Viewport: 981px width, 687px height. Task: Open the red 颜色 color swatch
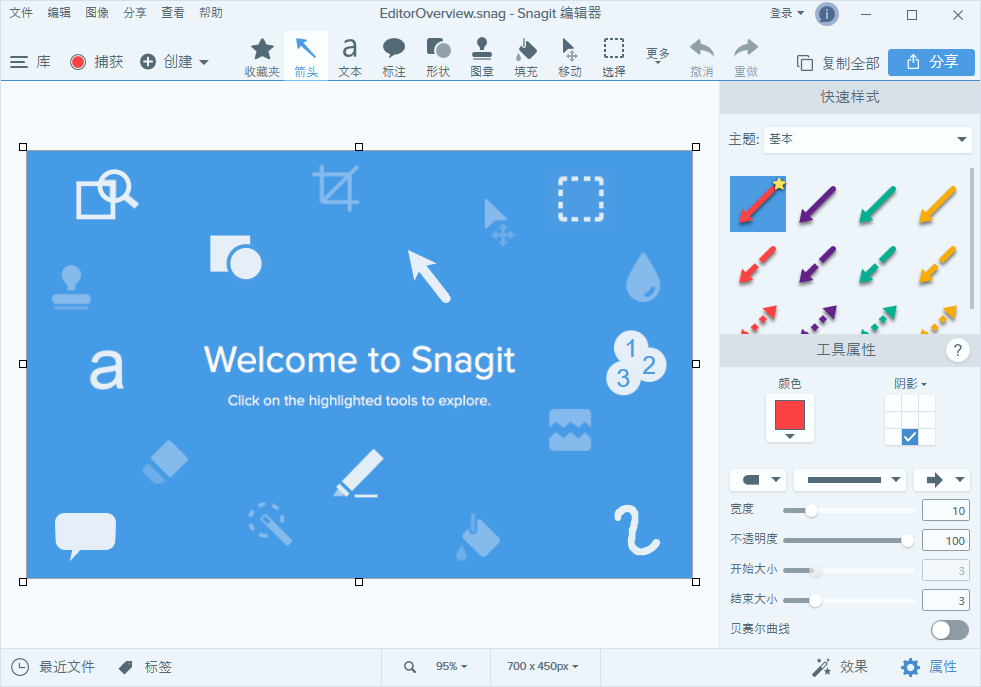(x=790, y=416)
